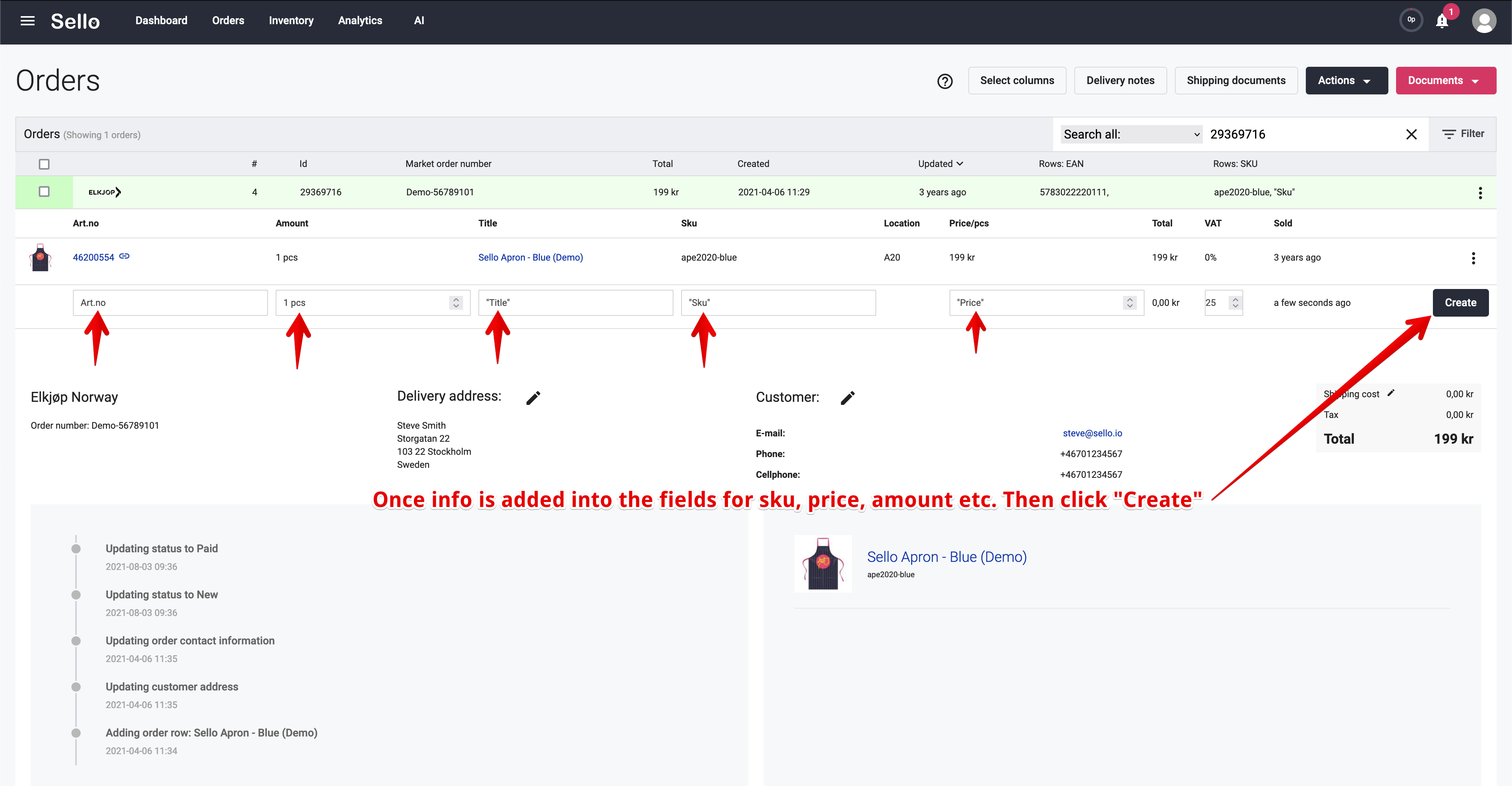The width and height of the screenshot is (1512, 786).
Task: Click market order number Demo-56789101 cell
Action: coord(440,192)
